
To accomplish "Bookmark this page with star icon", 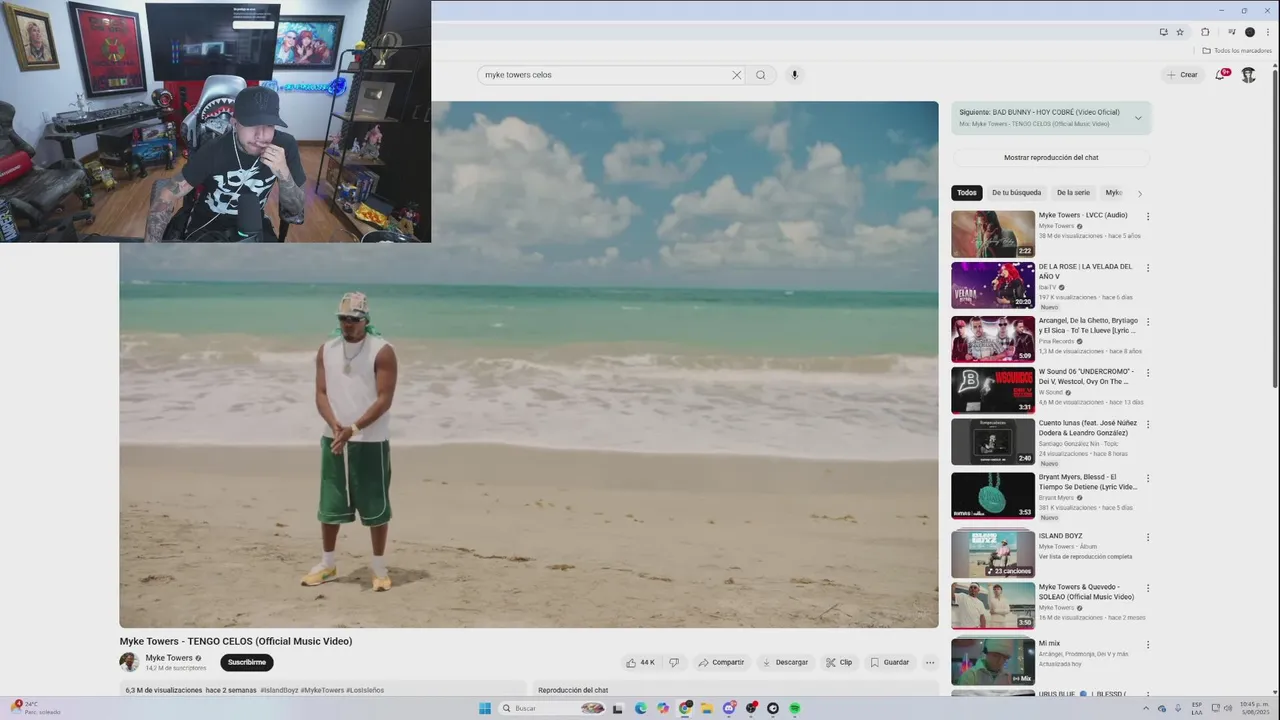I will [1180, 32].
